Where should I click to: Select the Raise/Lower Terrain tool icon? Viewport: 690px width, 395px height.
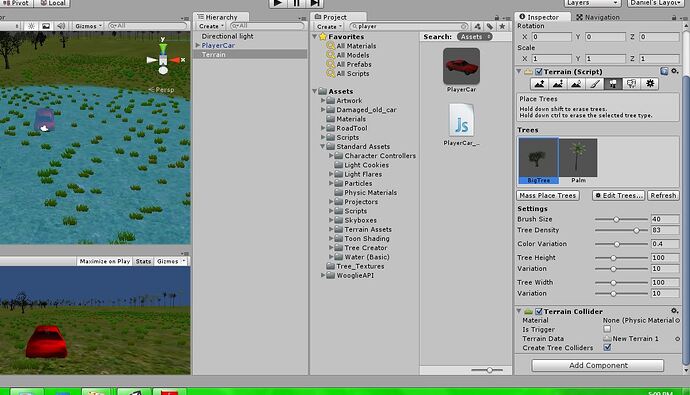[540, 84]
